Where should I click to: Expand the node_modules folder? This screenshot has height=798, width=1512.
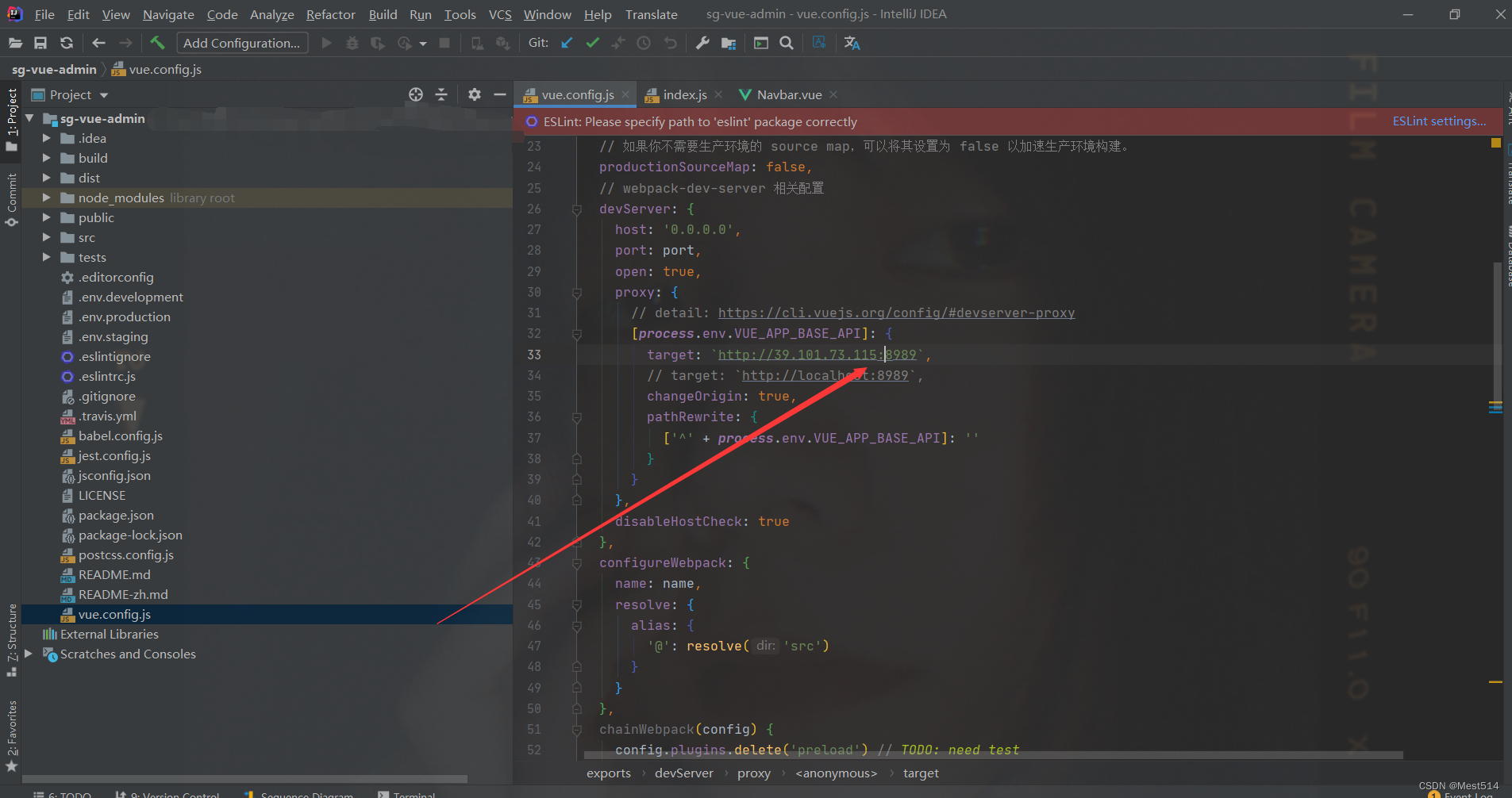pyautogui.click(x=47, y=198)
